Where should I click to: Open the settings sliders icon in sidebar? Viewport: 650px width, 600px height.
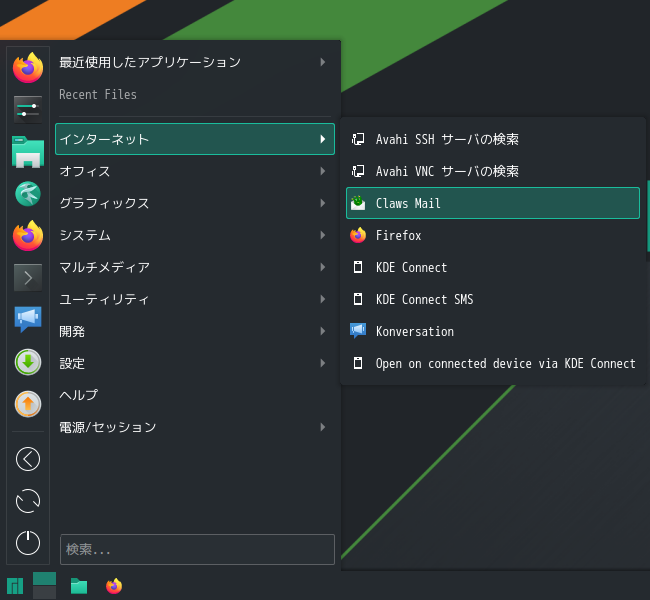click(x=28, y=110)
